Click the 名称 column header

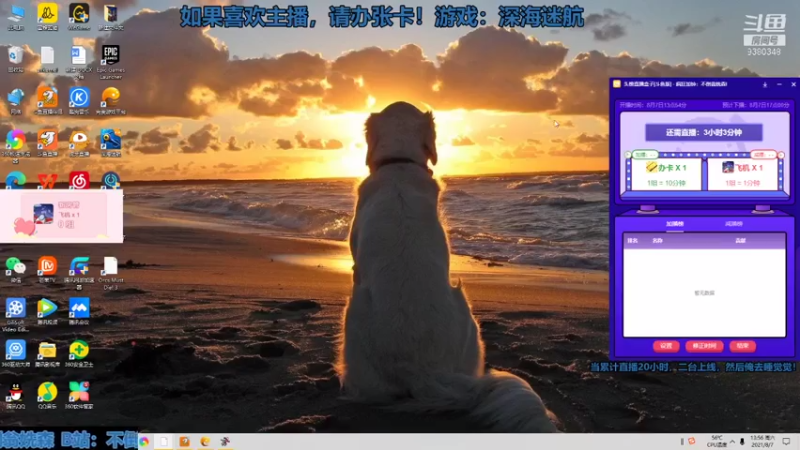click(658, 240)
